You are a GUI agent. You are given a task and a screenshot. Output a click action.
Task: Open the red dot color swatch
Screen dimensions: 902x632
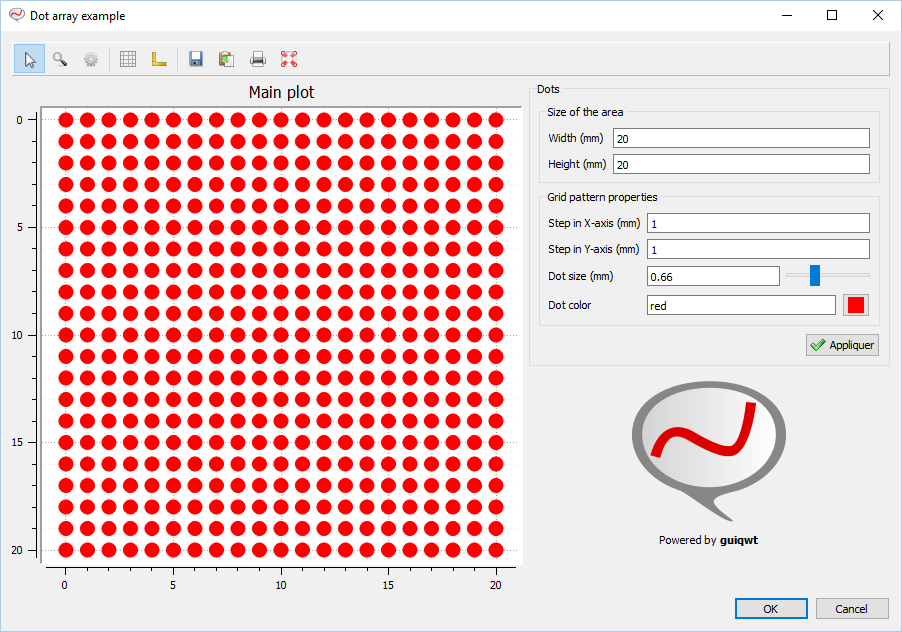[855, 305]
